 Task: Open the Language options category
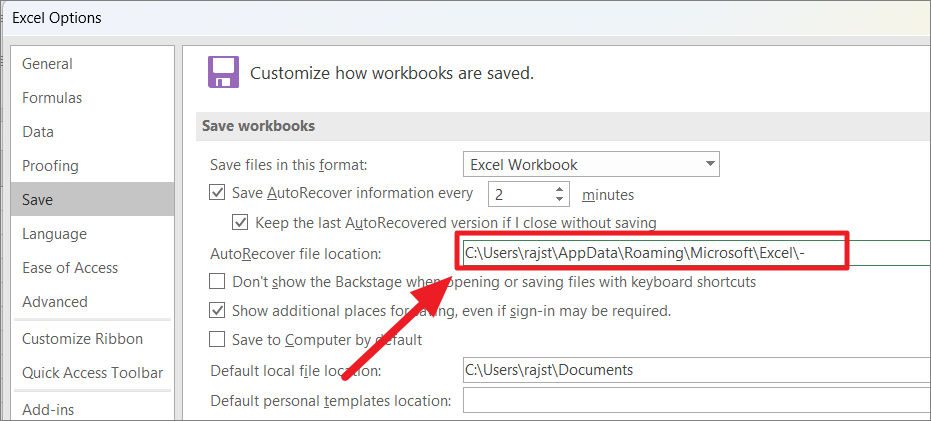[x=93, y=234]
